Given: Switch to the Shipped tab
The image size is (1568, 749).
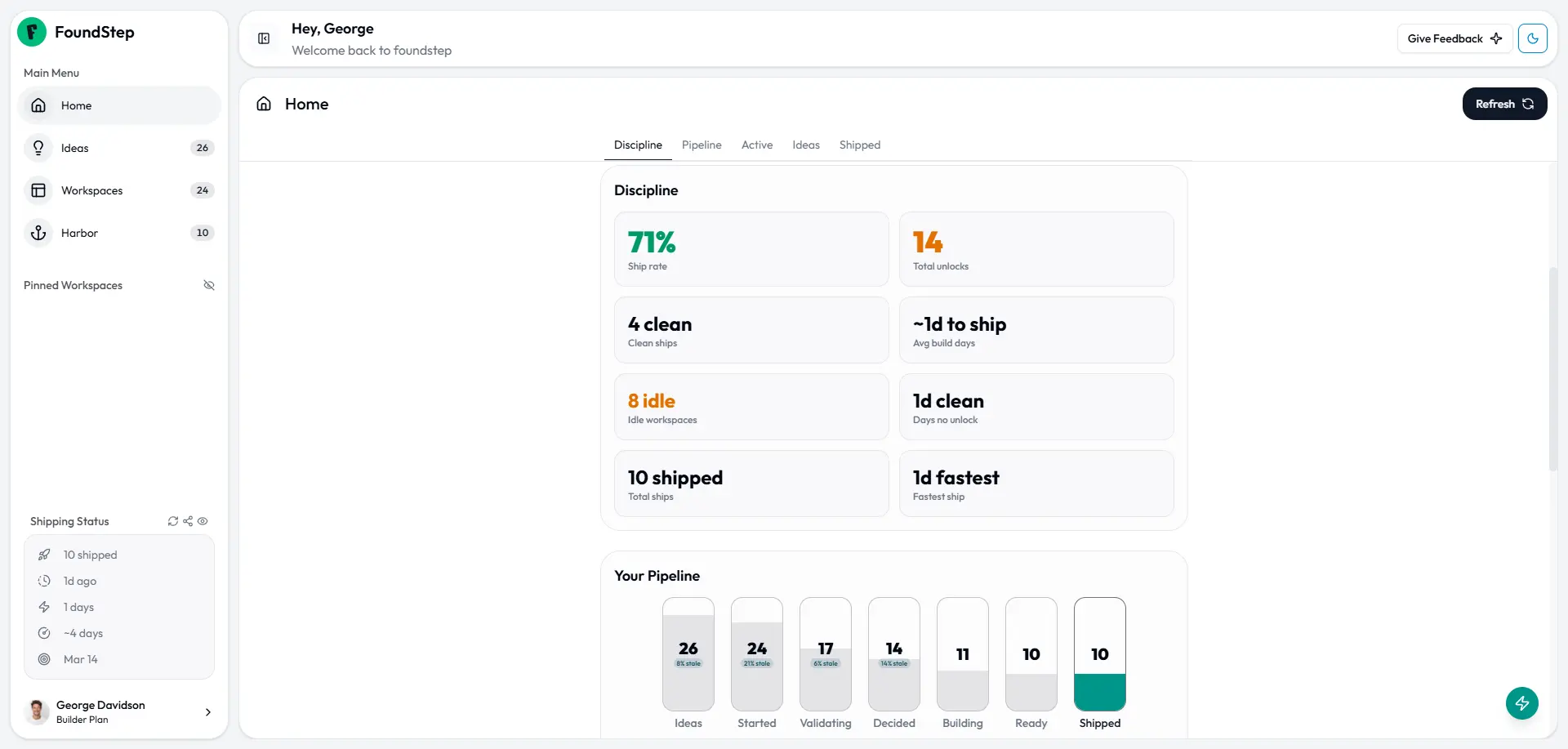Looking at the screenshot, I should coord(860,145).
